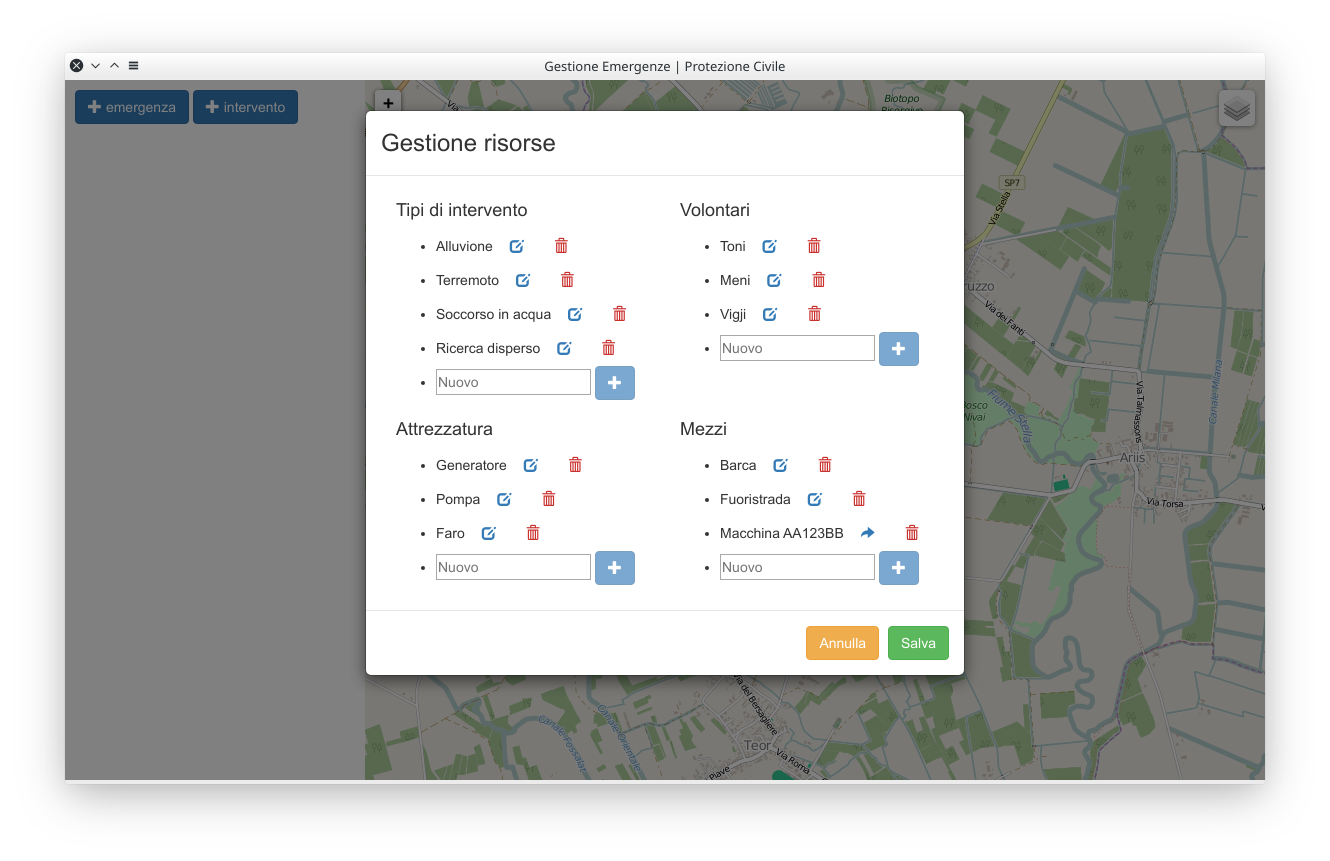
Task: Delete the Fuoristrada vehicle
Action: (x=859, y=499)
